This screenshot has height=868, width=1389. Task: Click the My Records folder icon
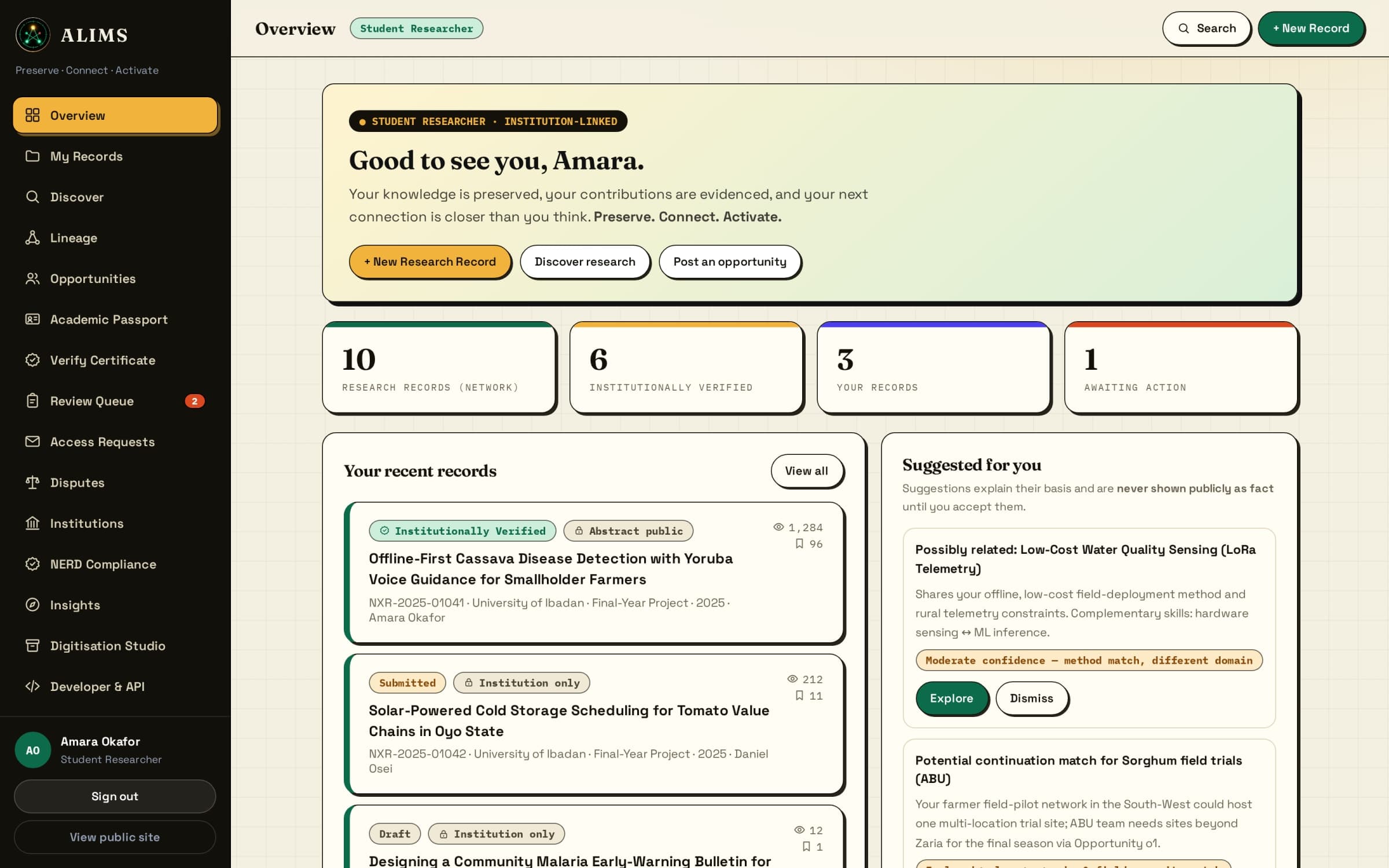(32, 156)
